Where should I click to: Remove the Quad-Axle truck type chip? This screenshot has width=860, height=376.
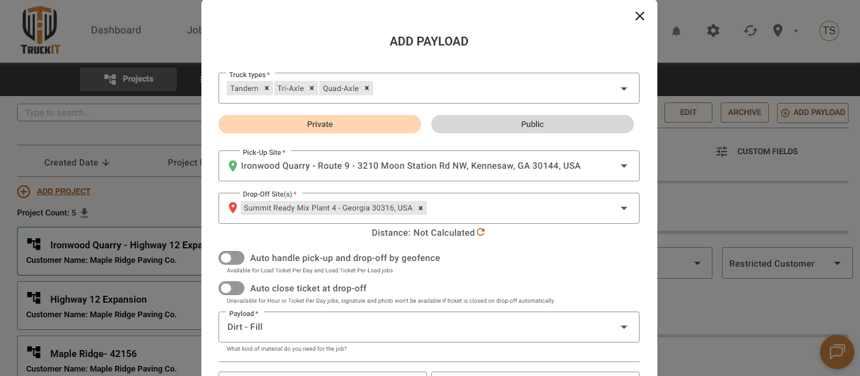(366, 88)
